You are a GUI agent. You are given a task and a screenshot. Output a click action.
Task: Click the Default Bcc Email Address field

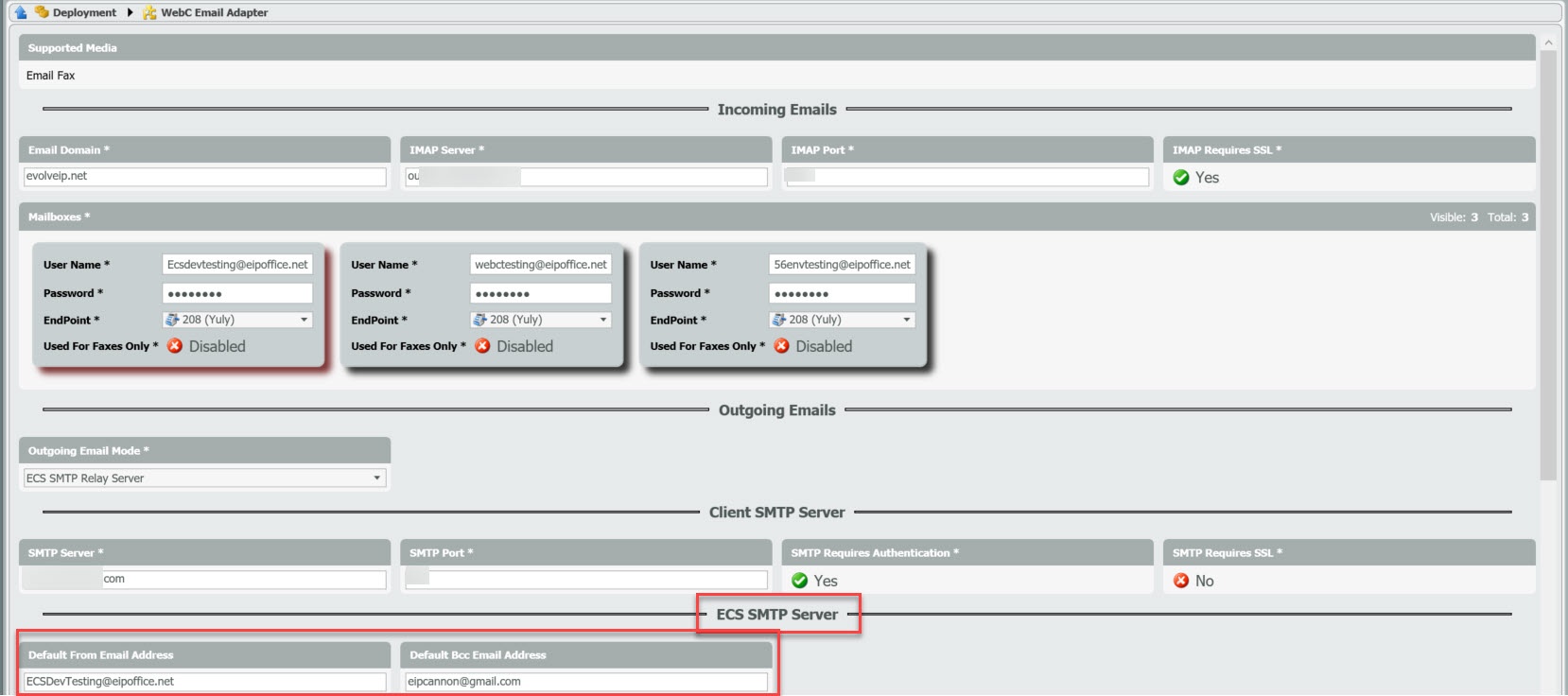(585, 681)
